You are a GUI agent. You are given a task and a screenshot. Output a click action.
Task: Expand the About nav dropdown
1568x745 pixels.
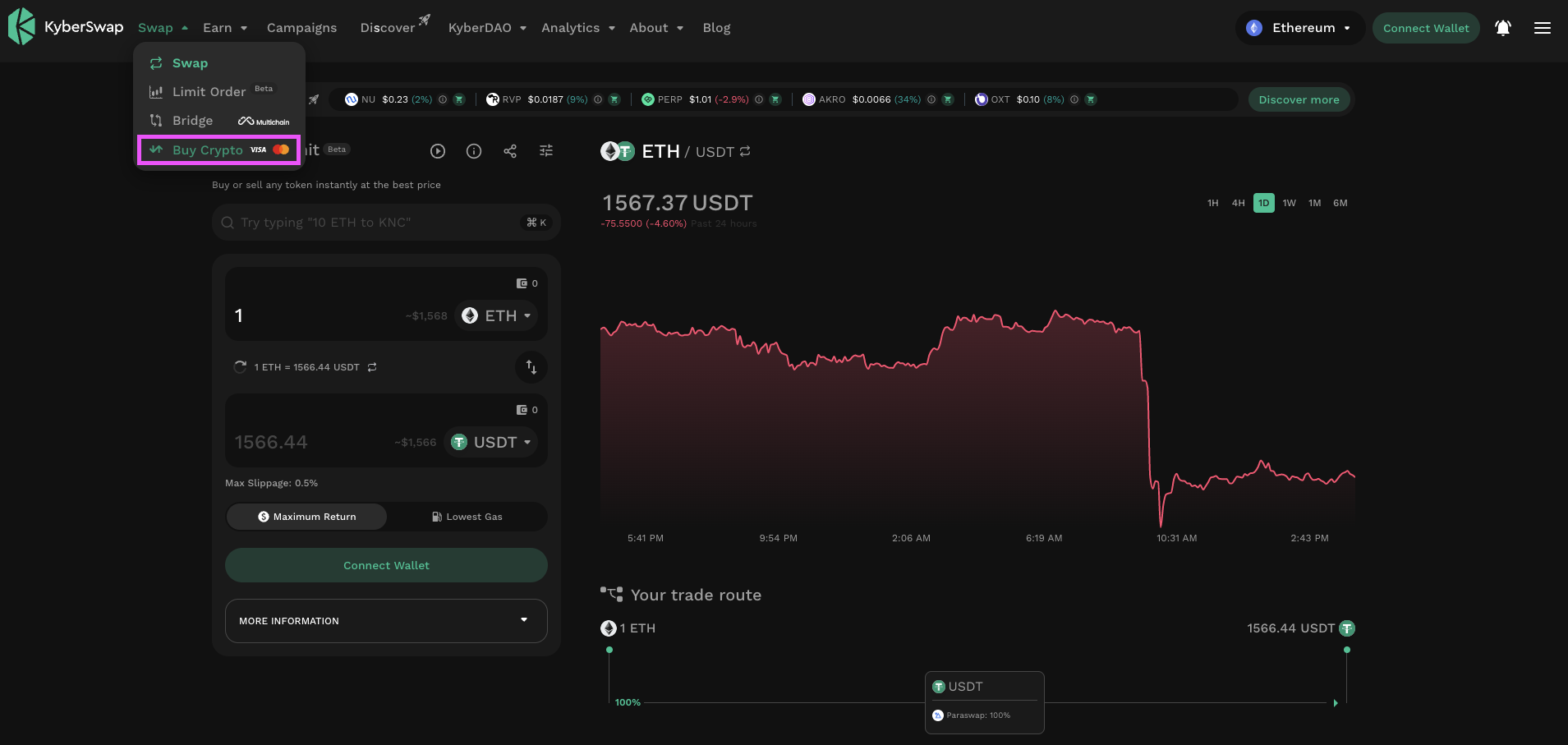pyautogui.click(x=656, y=28)
